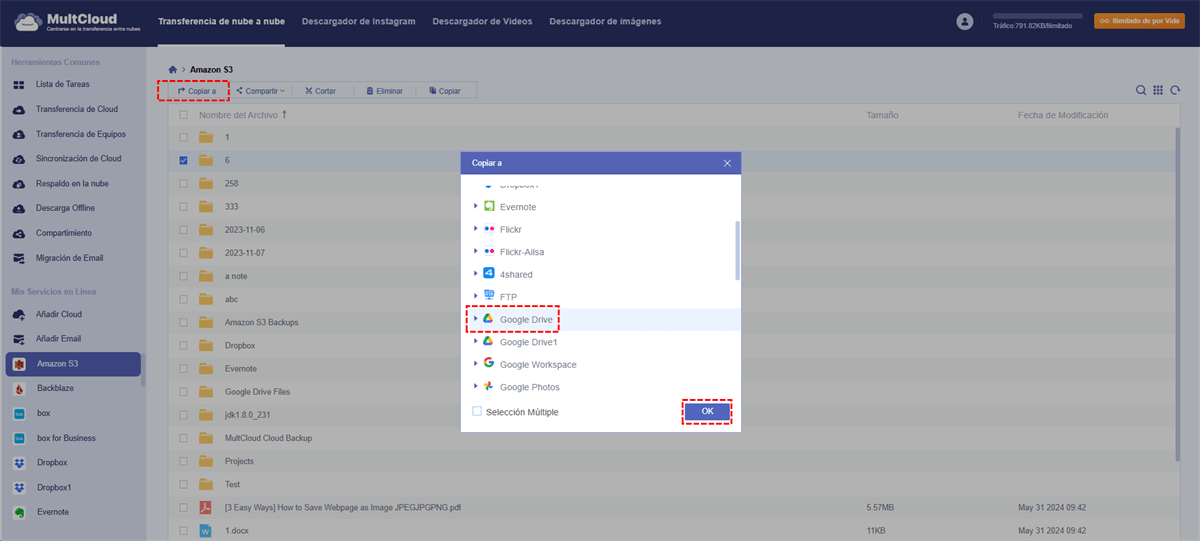The height and width of the screenshot is (541, 1200).
Task: Expand the FTP tree node
Action: tap(476, 297)
